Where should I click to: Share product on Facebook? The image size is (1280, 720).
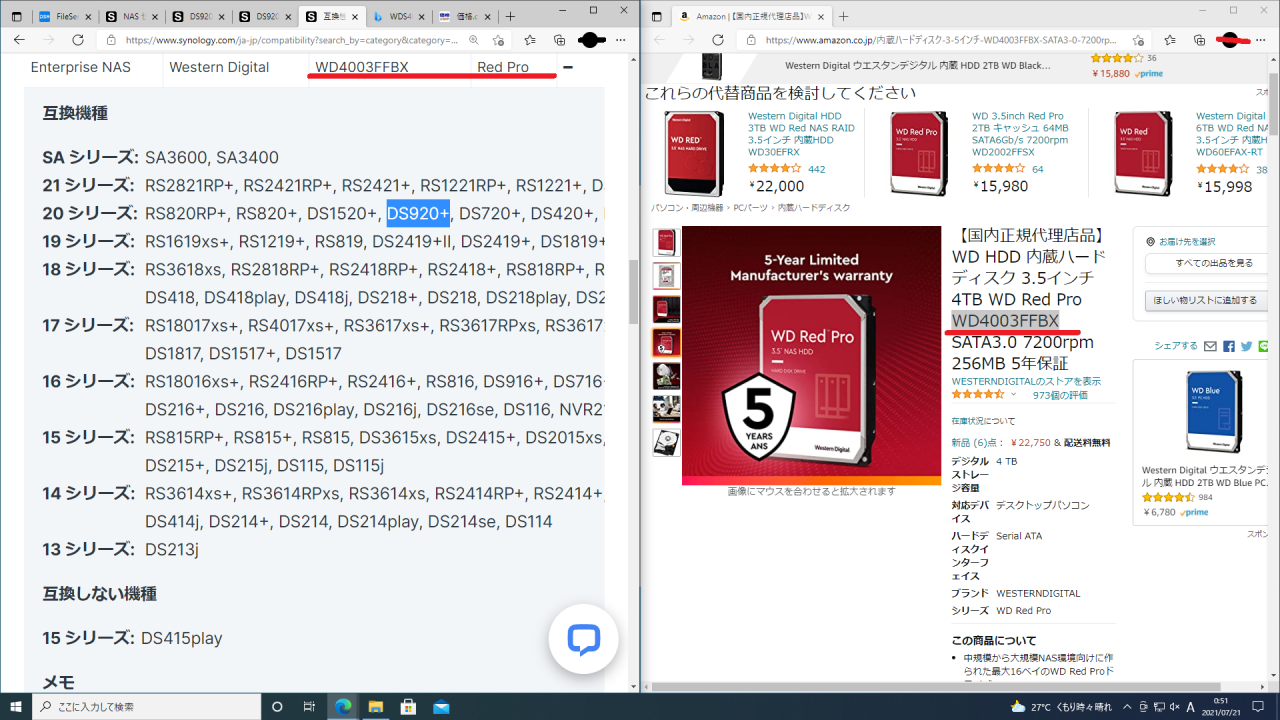coord(1229,346)
